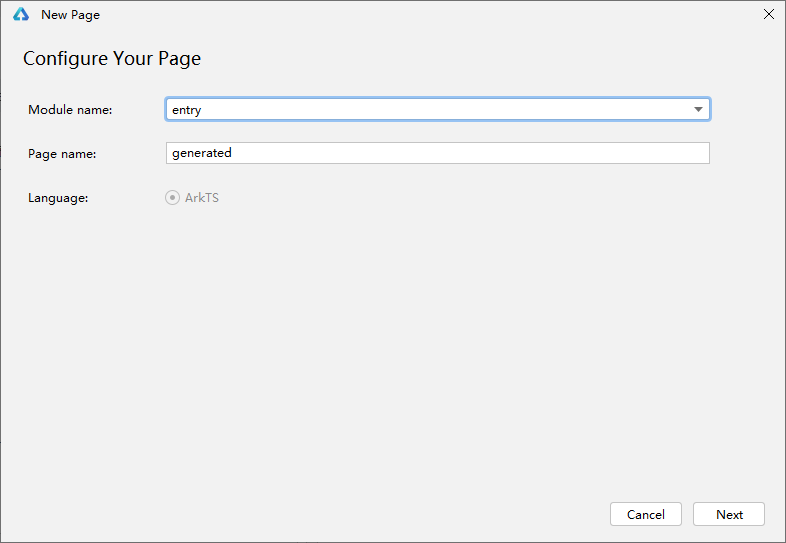Expand the Module name dropdown arrow
Image resolution: width=786 pixels, height=543 pixels.
coord(698,110)
